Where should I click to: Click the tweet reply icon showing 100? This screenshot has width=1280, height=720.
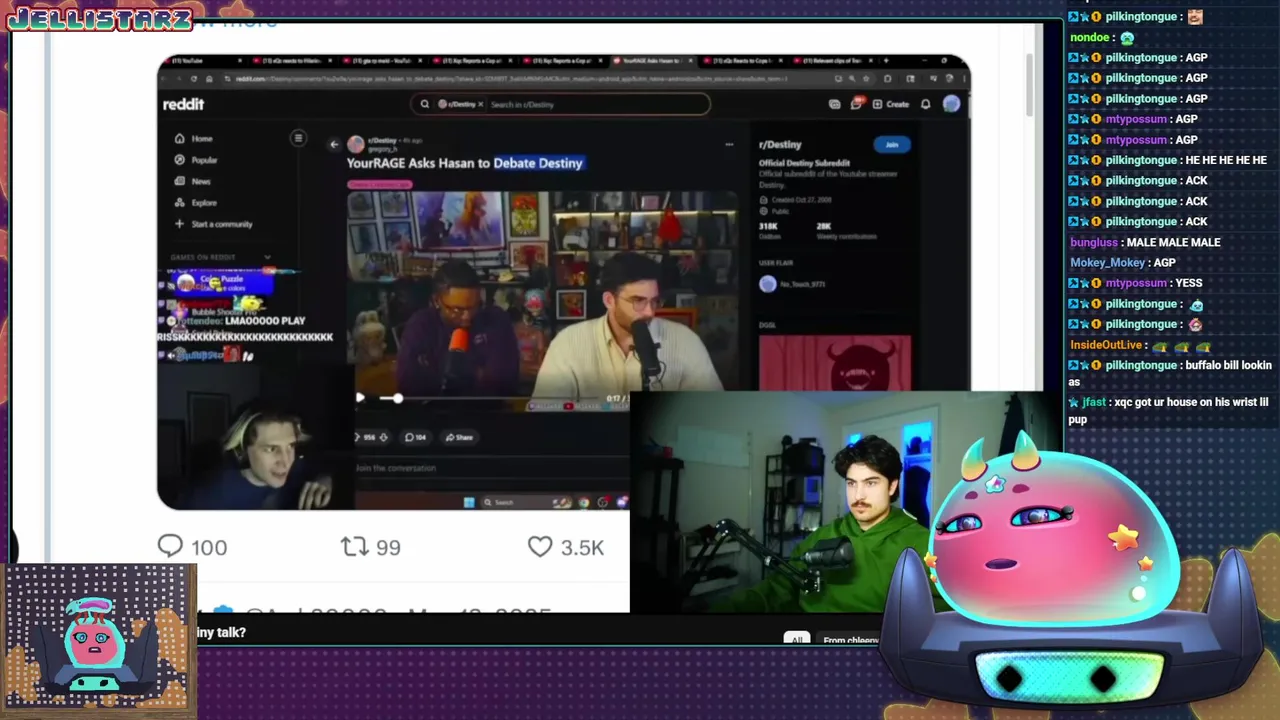tap(171, 546)
